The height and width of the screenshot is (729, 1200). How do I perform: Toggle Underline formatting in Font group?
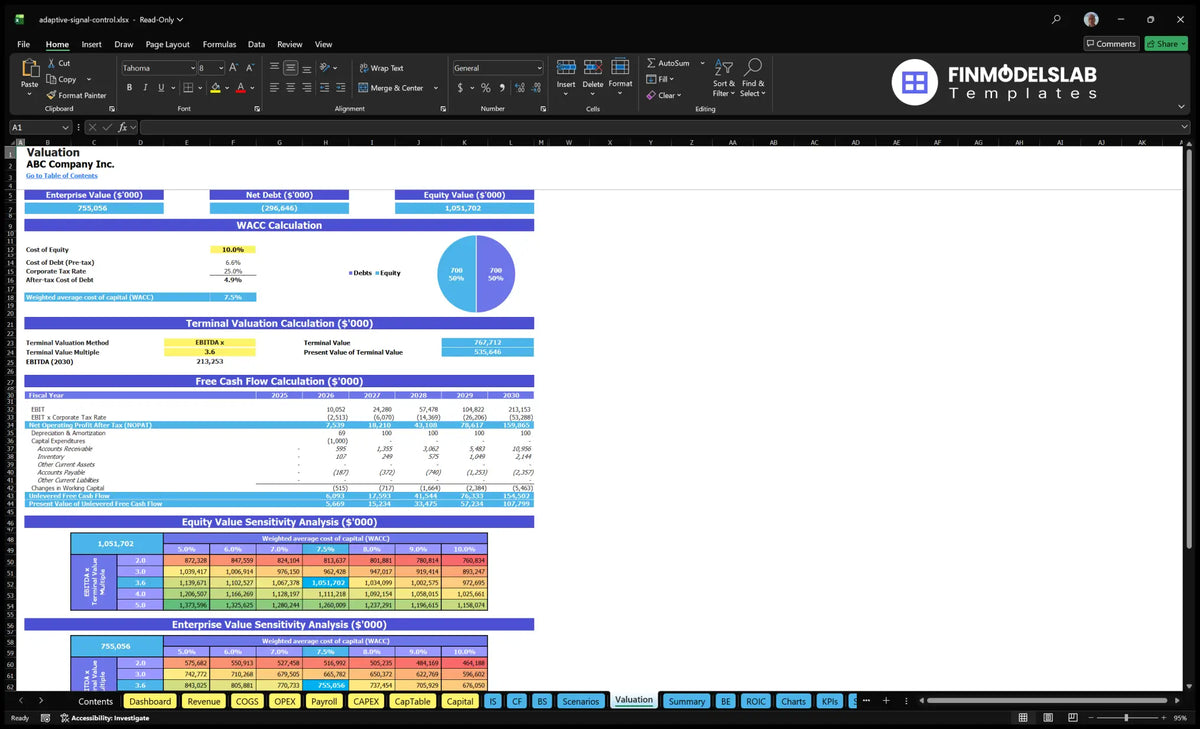161,88
